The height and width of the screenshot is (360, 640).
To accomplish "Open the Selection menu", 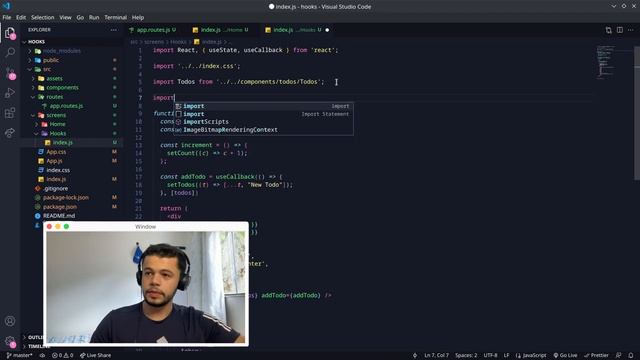I will point(42,18).
